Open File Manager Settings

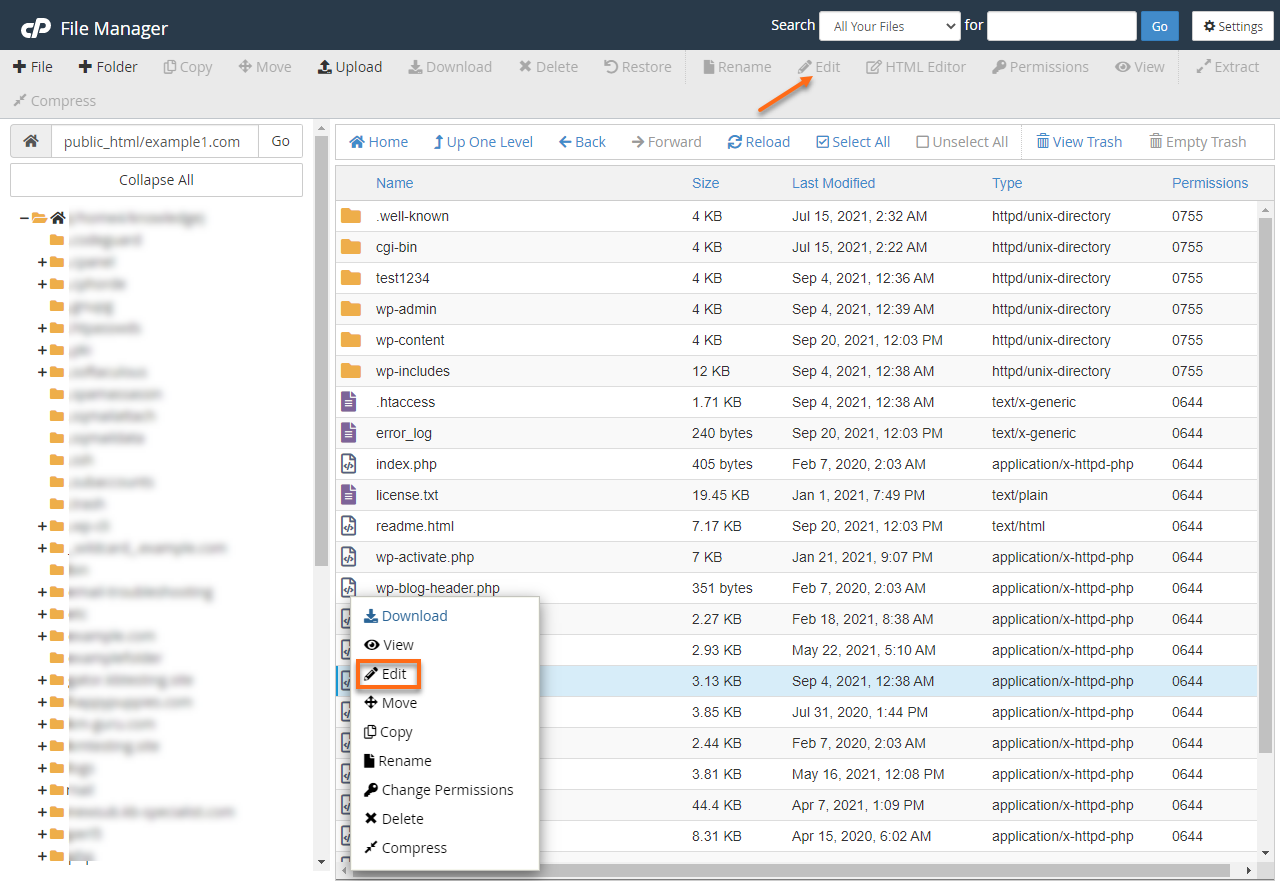tap(1232, 25)
